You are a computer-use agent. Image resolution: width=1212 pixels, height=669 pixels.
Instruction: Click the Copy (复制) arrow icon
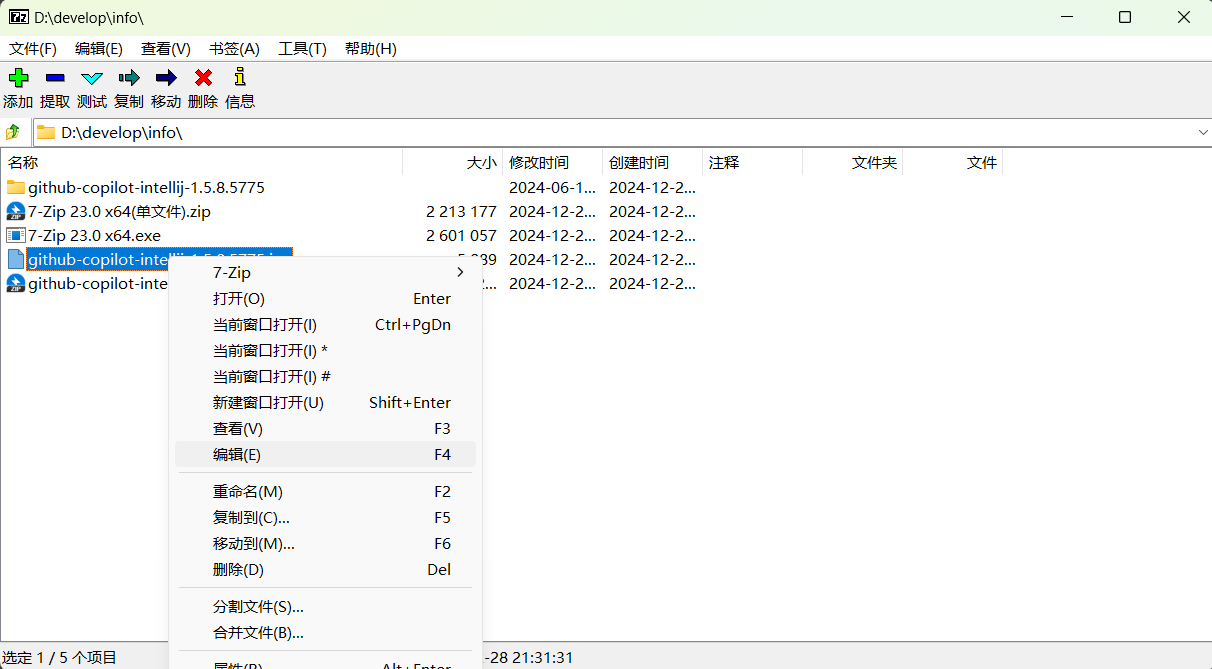point(129,77)
